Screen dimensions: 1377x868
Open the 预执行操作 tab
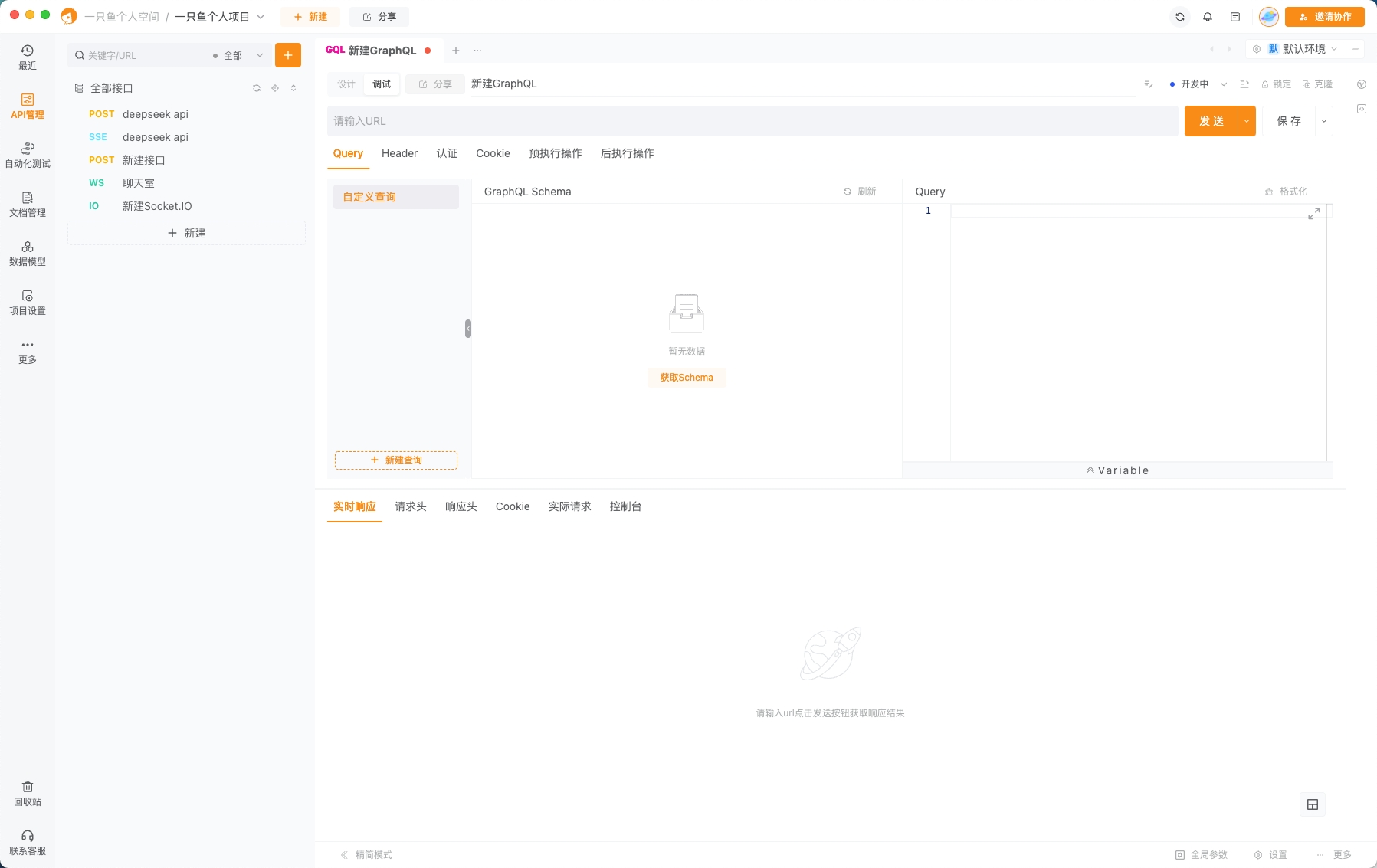(556, 153)
